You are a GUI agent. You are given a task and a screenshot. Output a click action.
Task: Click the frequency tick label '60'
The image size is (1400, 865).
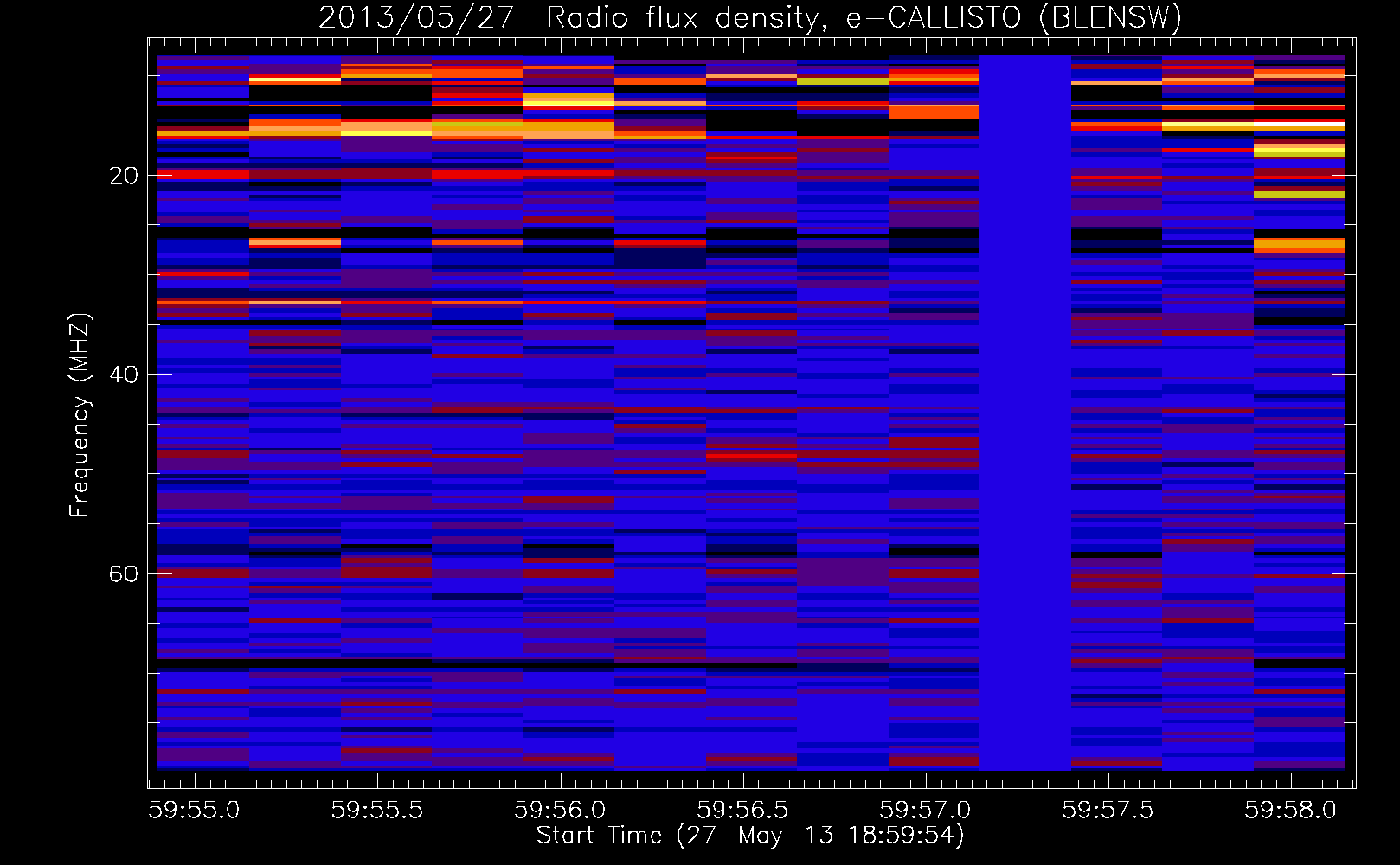(124, 574)
